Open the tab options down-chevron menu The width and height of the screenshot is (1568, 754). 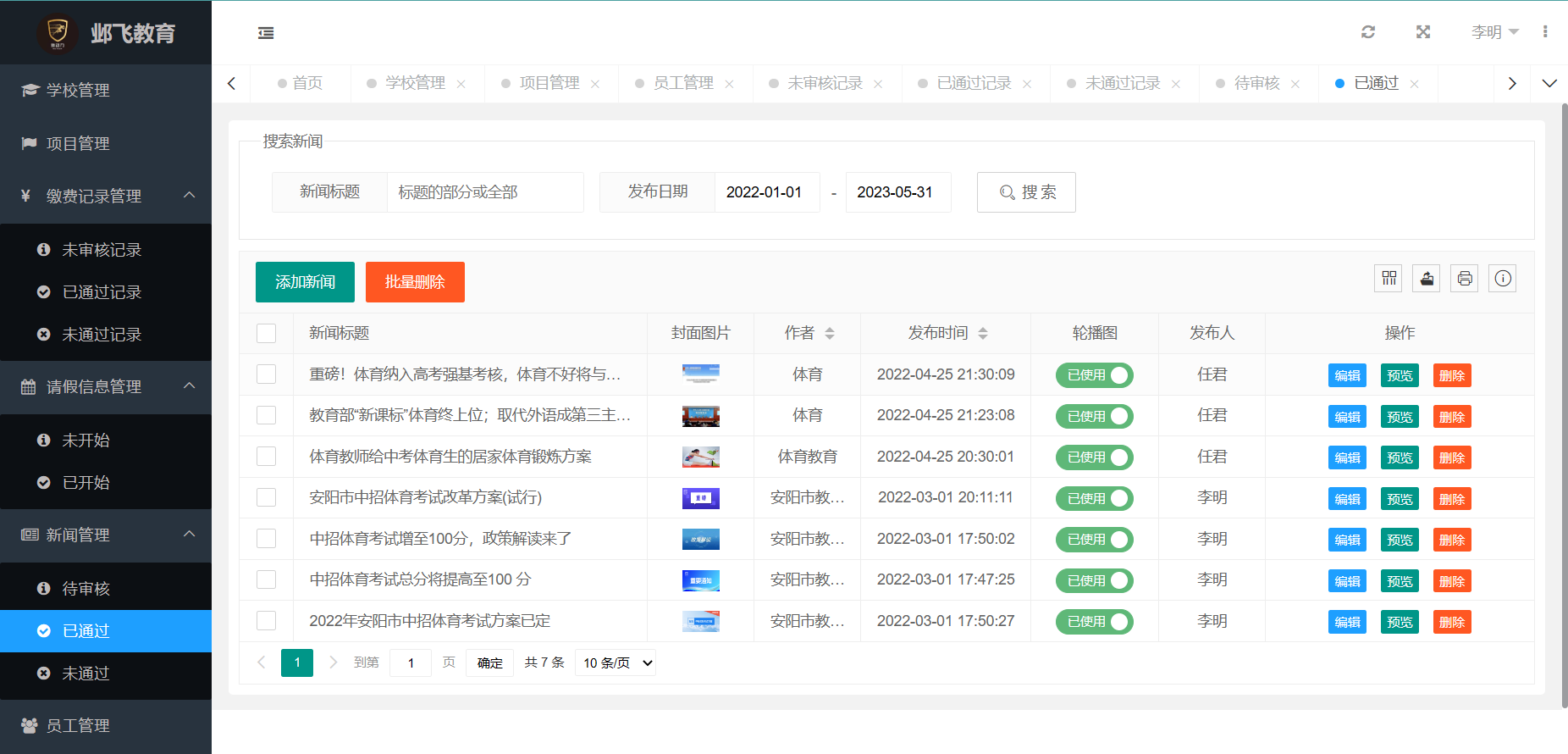click(x=1549, y=84)
